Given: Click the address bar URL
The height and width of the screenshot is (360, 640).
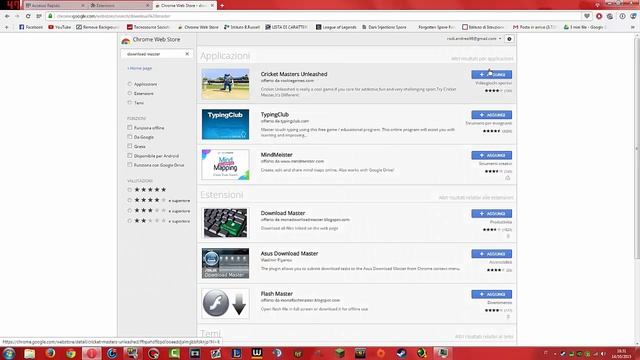Looking at the screenshot, I should click(113, 16).
